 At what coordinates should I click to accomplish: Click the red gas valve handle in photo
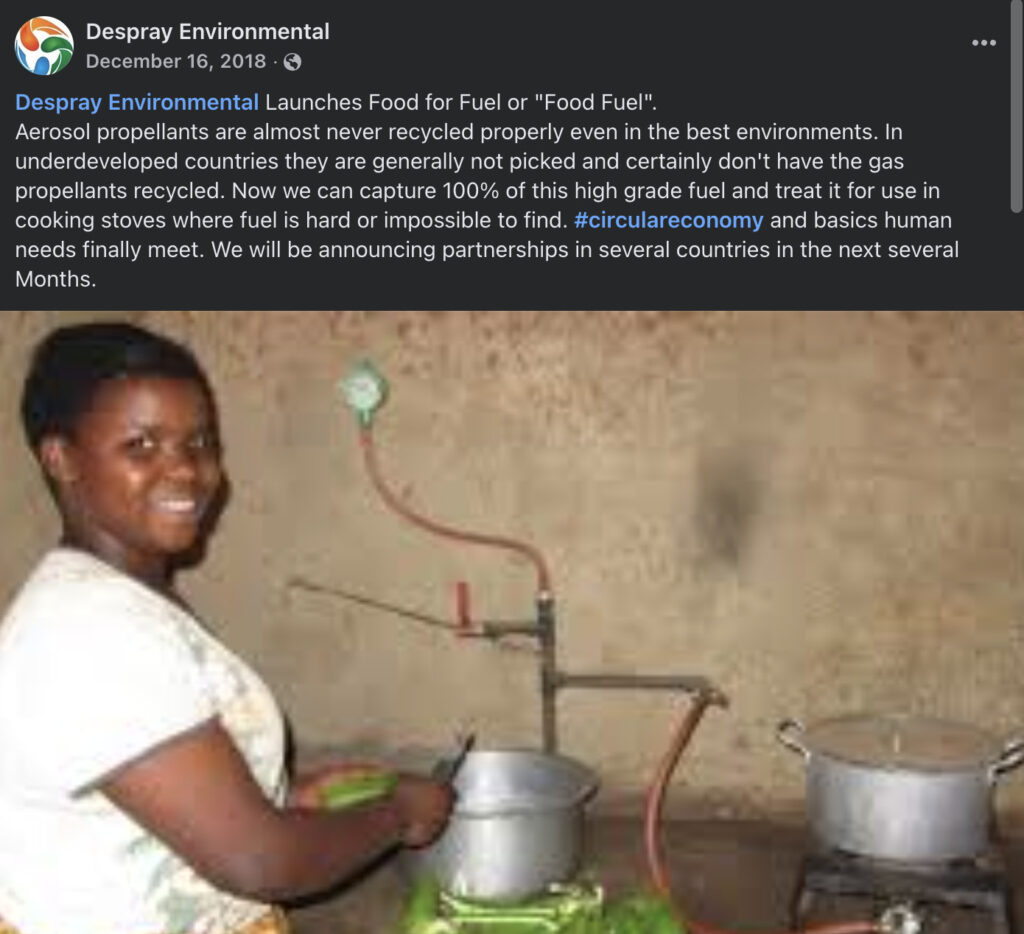click(463, 606)
